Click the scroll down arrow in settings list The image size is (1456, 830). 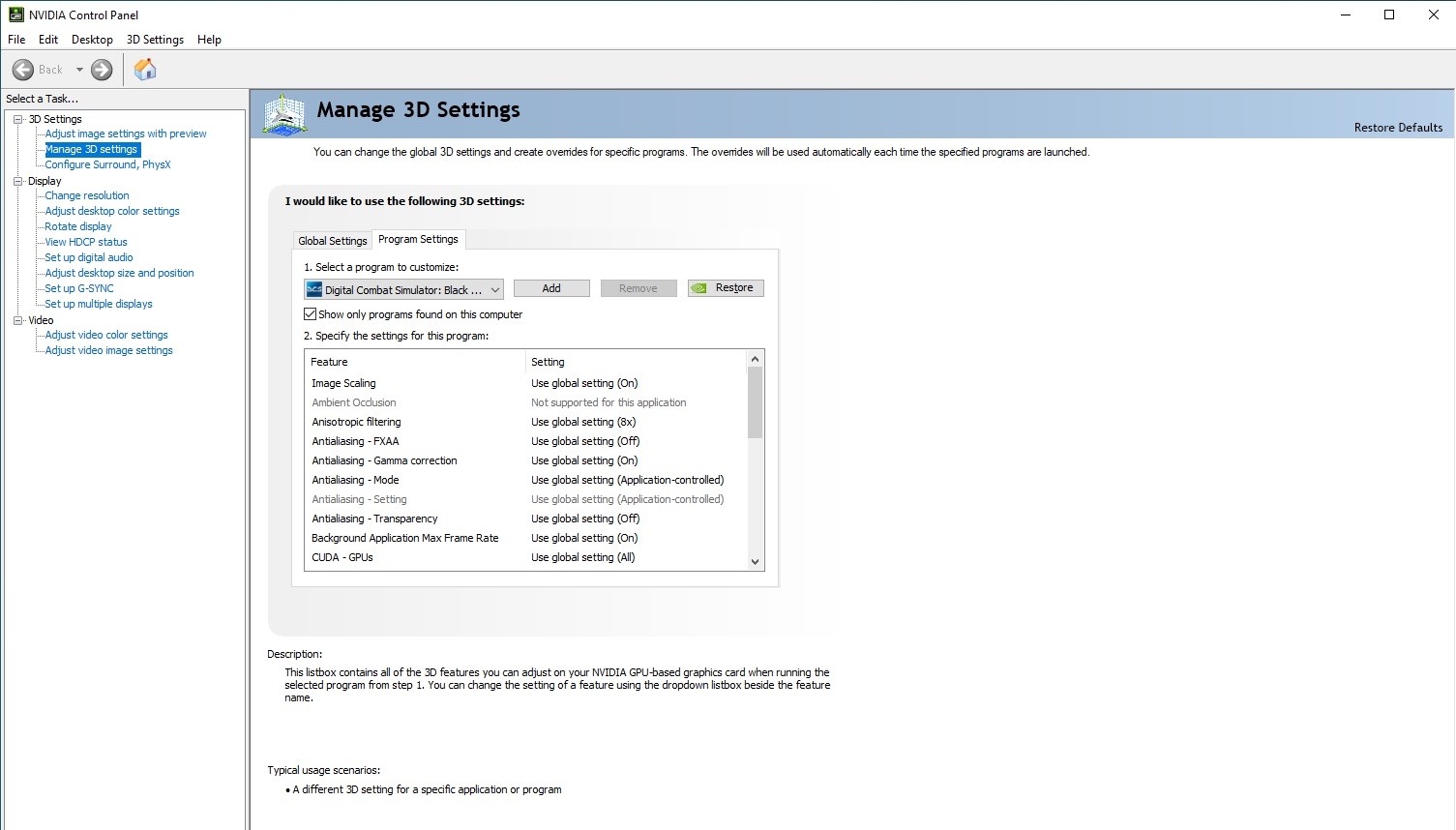click(756, 561)
